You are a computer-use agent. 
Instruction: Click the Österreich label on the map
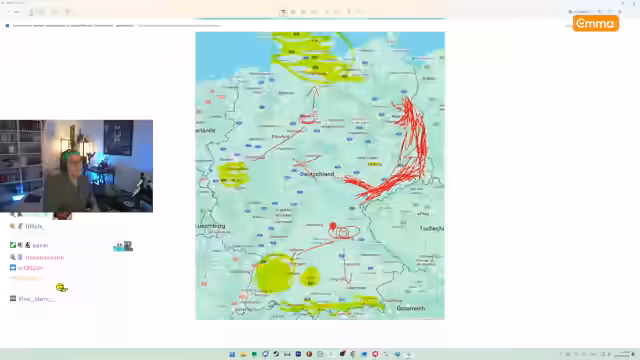411,308
